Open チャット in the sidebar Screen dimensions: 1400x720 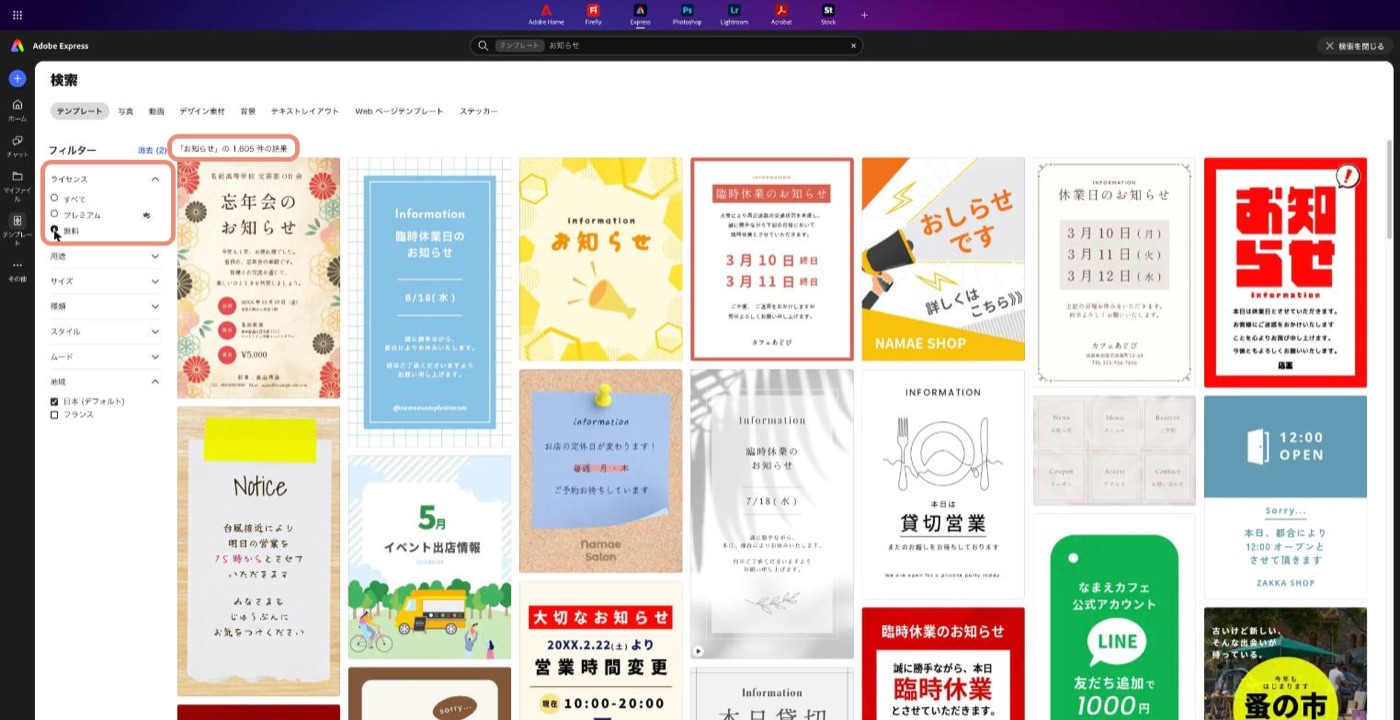click(17, 146)
